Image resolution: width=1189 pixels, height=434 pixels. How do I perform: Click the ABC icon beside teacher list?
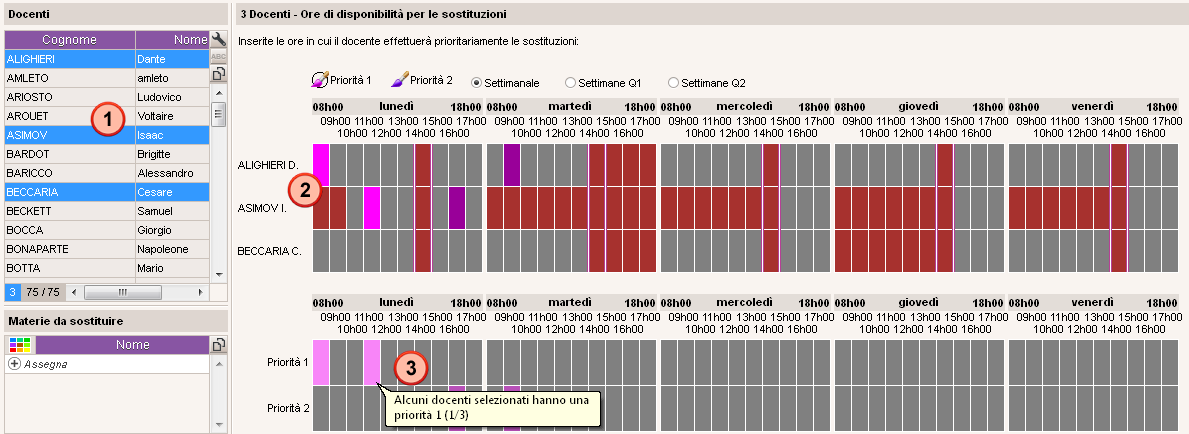(x=218, y=57)
